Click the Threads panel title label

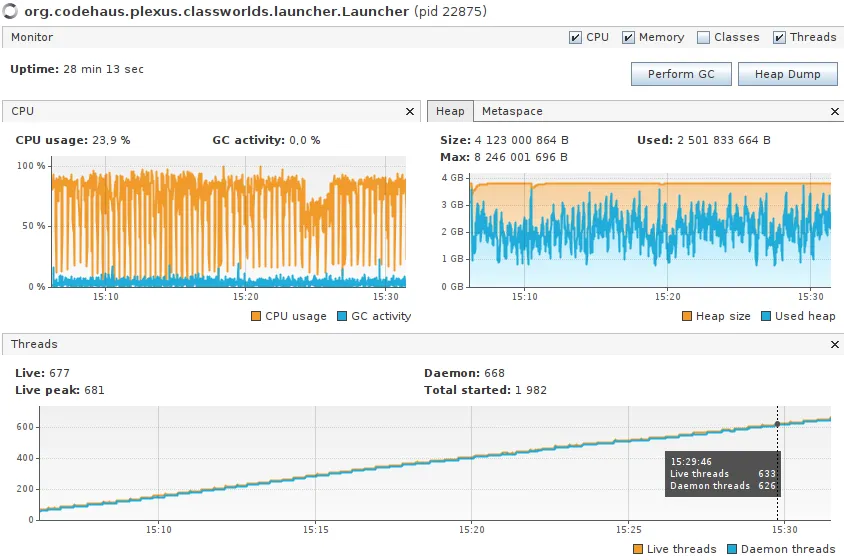point(34,344)
